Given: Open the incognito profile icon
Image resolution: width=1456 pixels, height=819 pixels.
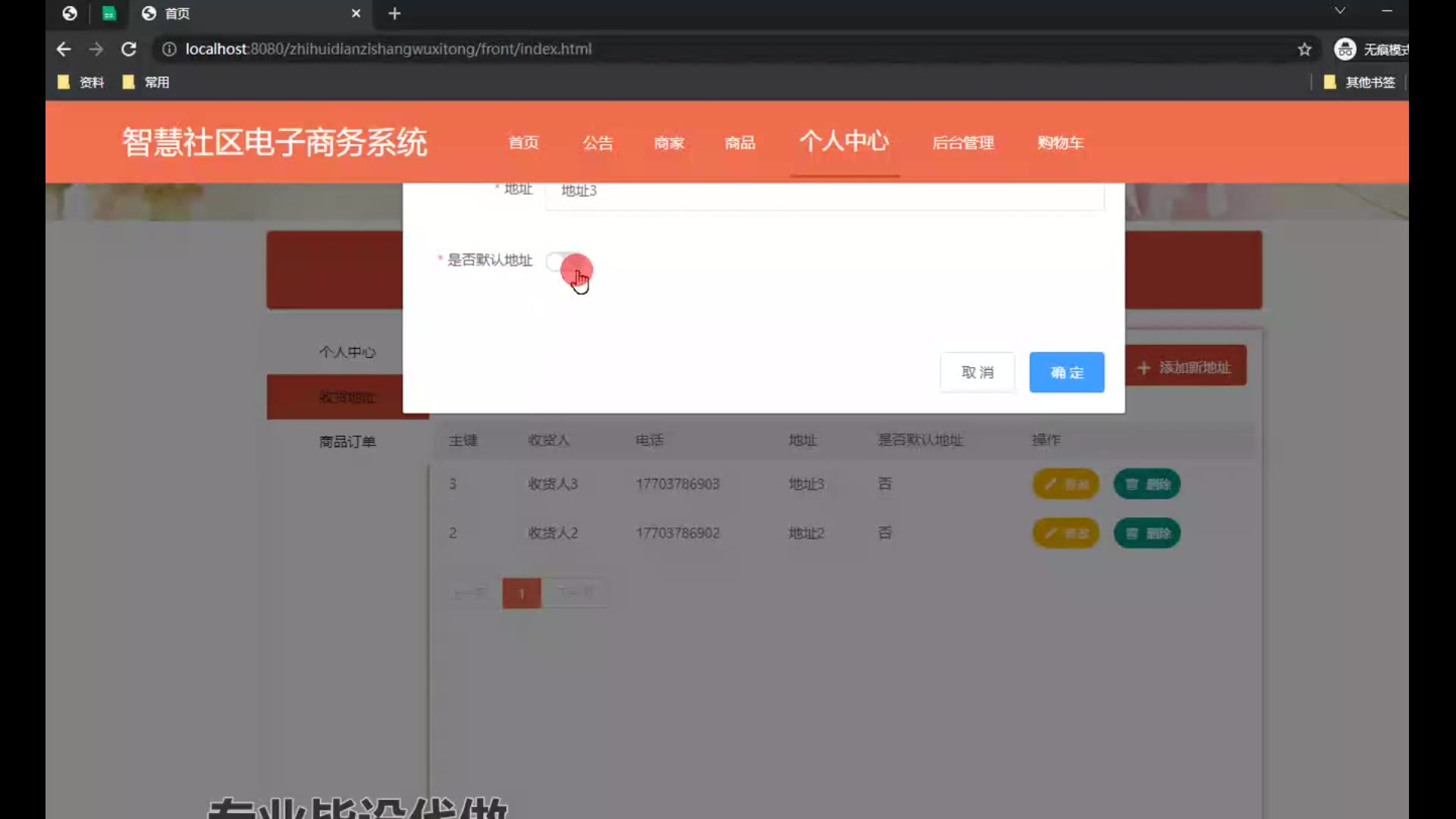Looking at the screenshot, I should tap(1345, 49).
